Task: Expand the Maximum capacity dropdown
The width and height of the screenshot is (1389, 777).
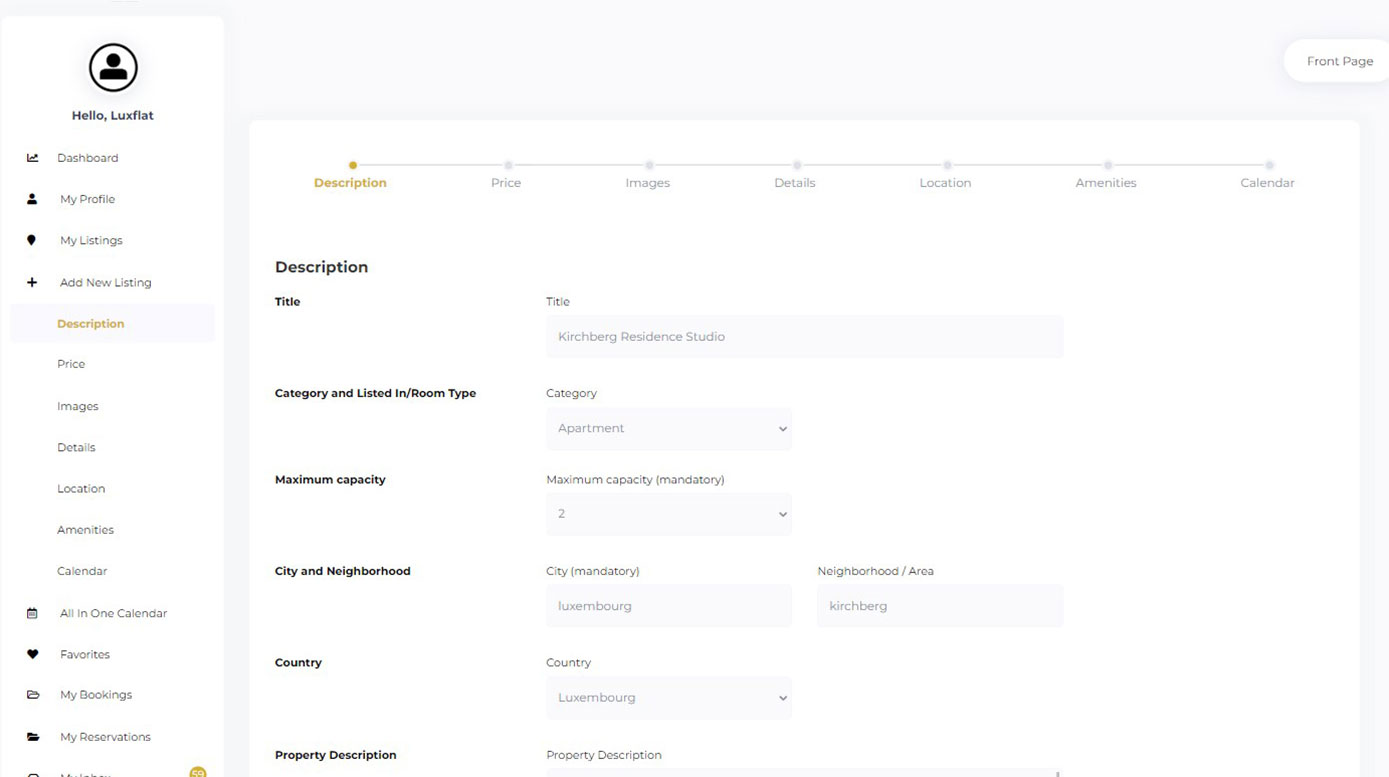Action: click(668, 514)
